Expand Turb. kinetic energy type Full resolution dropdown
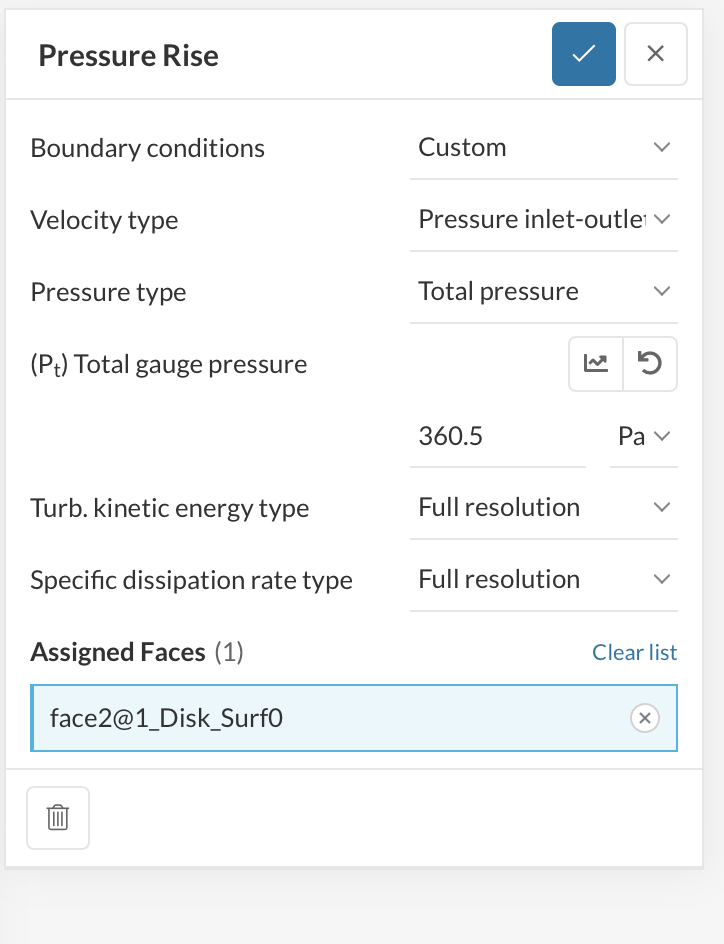The image size is (724, 944). point(543,508)
